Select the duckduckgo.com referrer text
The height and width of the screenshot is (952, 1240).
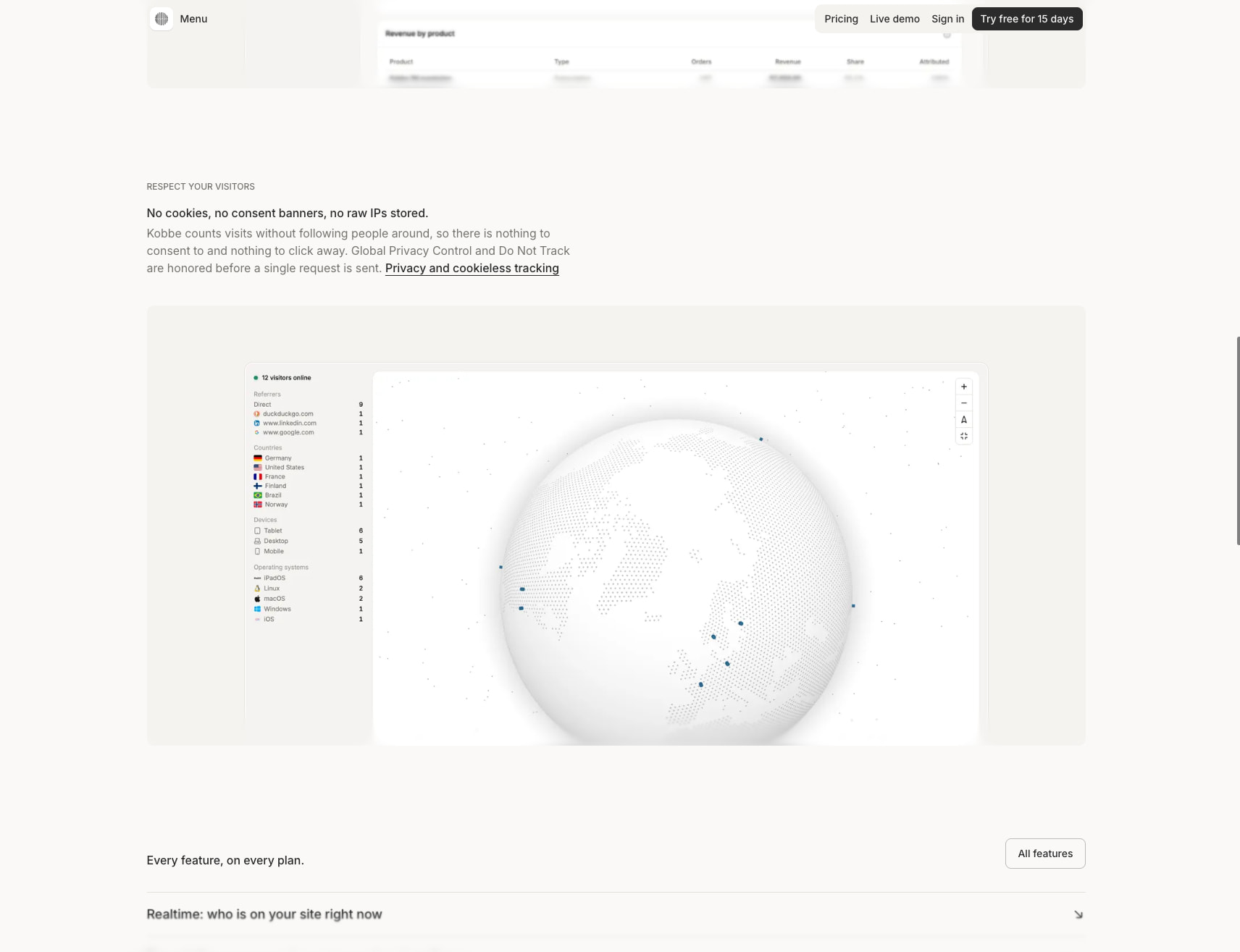pyautogui.click(x=288, y=414)
